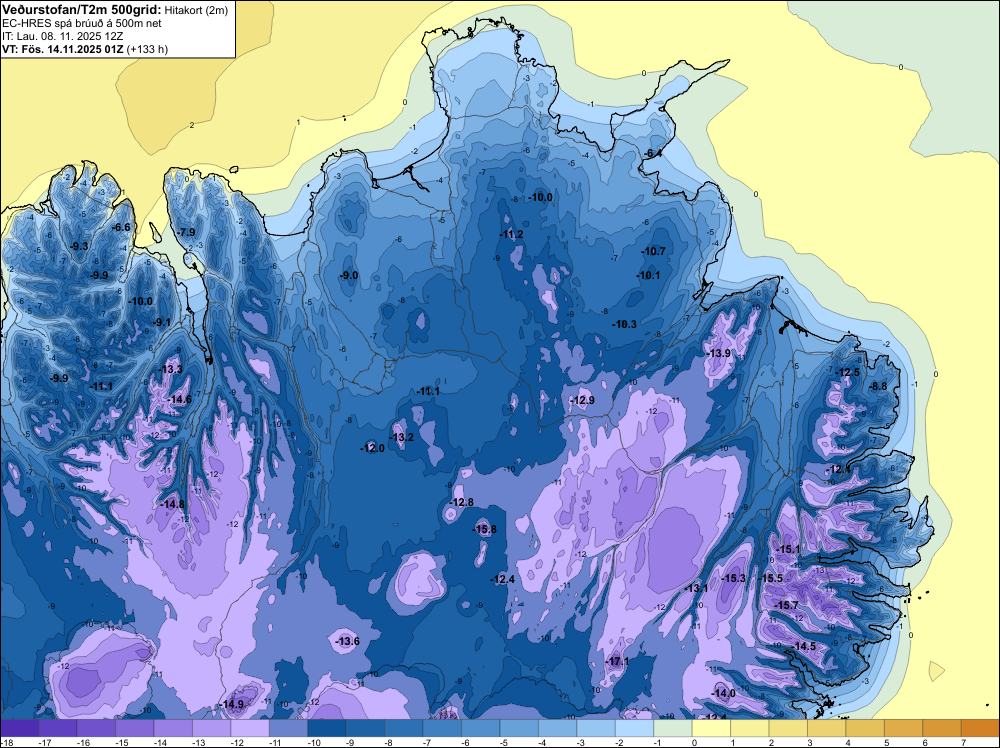Click the initialization time "IT: Lau. 08. 11. 2025 12Z"
This screenshot has height=748, width=1000.
coord(62,36)
